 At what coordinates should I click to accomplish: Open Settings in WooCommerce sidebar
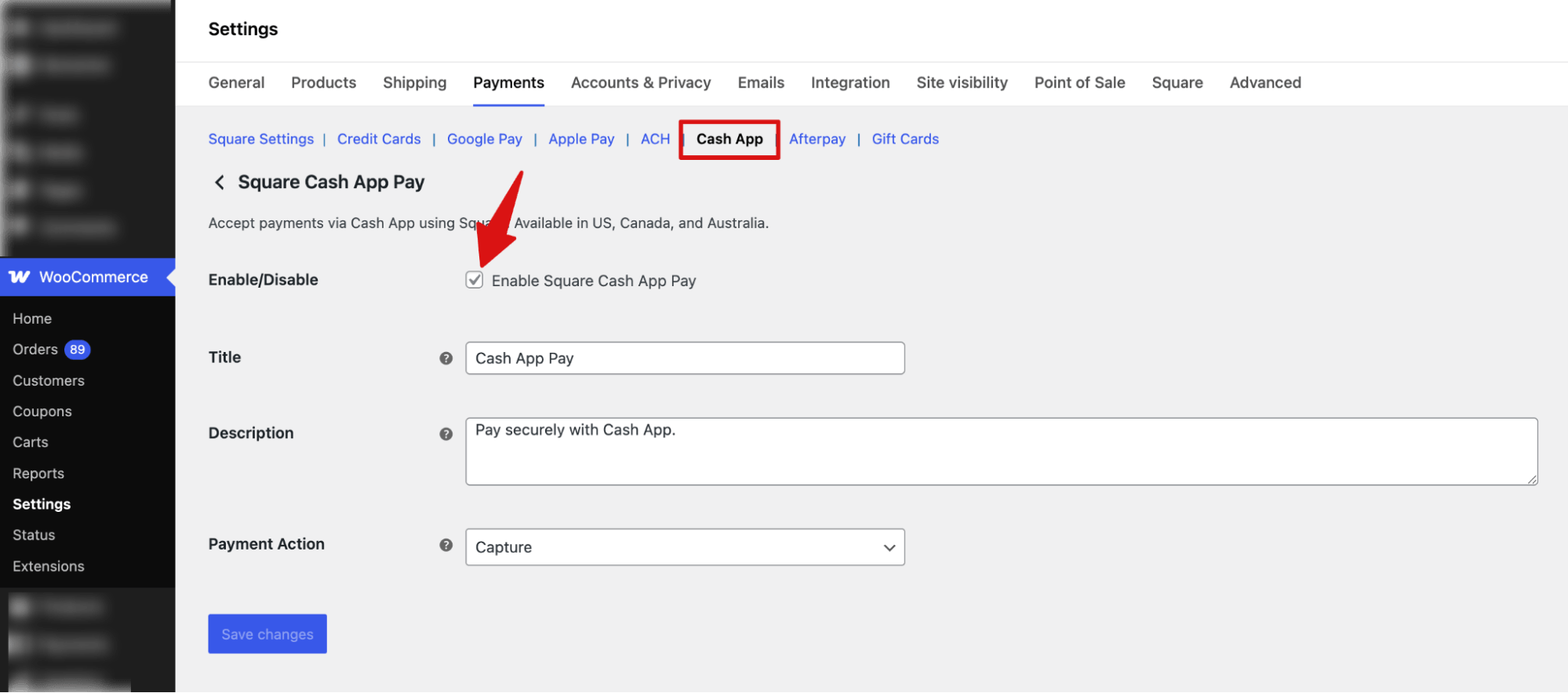[x=42, y=504]
